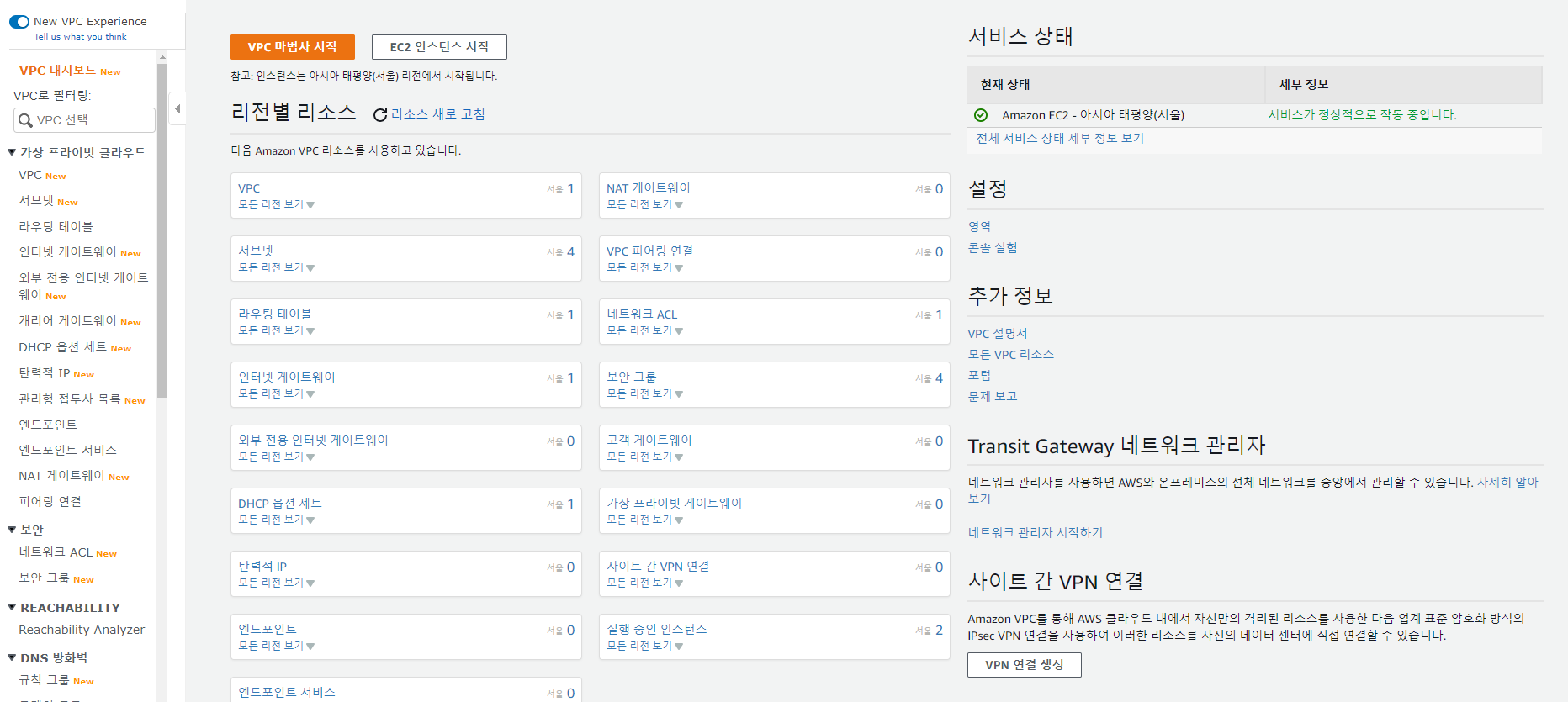Collapse the REACHABILITY sidebar section
Viewport: 1568px width, 702px height.
[x=12, y=607]
